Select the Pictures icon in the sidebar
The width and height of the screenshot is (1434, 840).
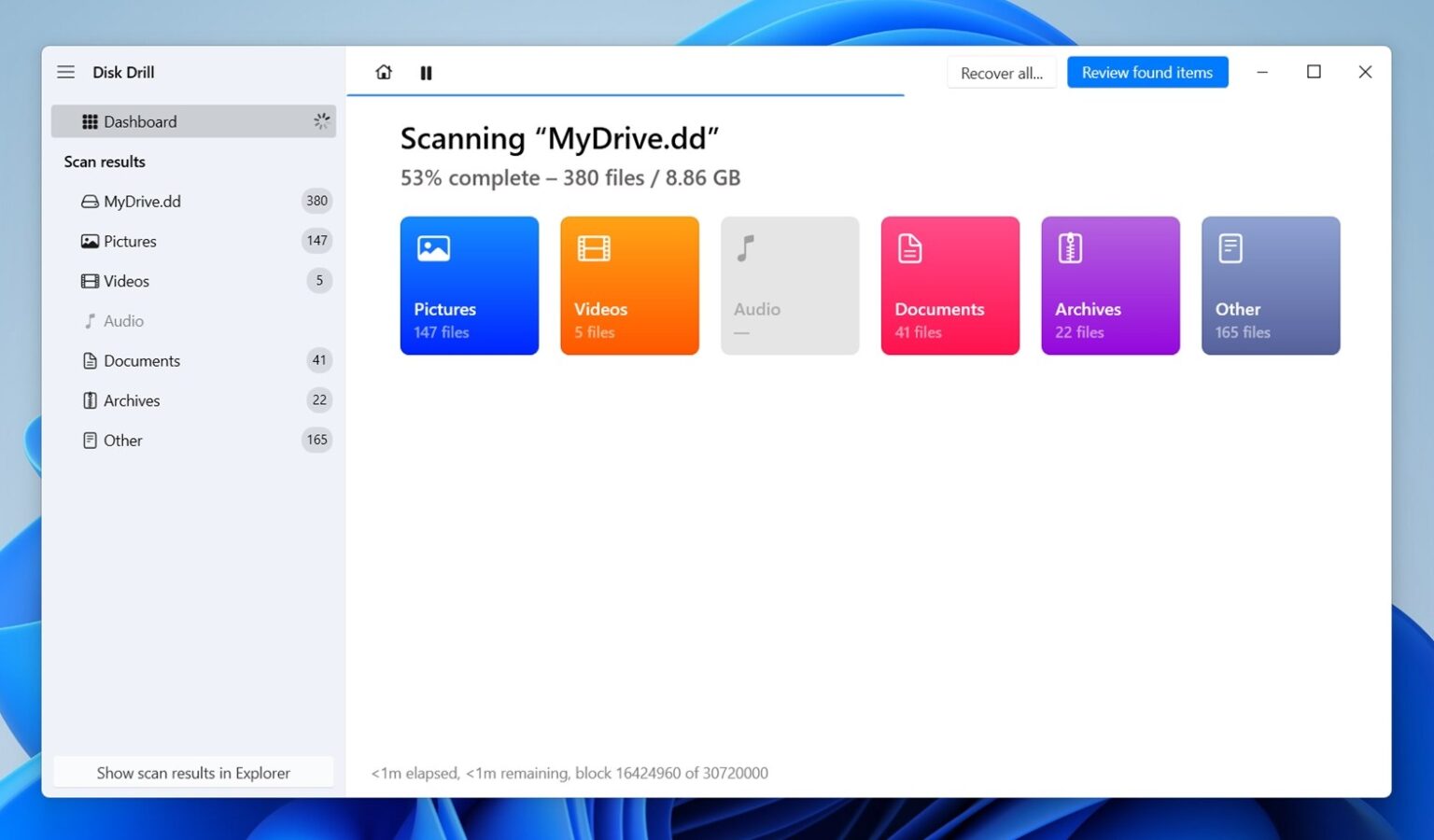point(89,241)
